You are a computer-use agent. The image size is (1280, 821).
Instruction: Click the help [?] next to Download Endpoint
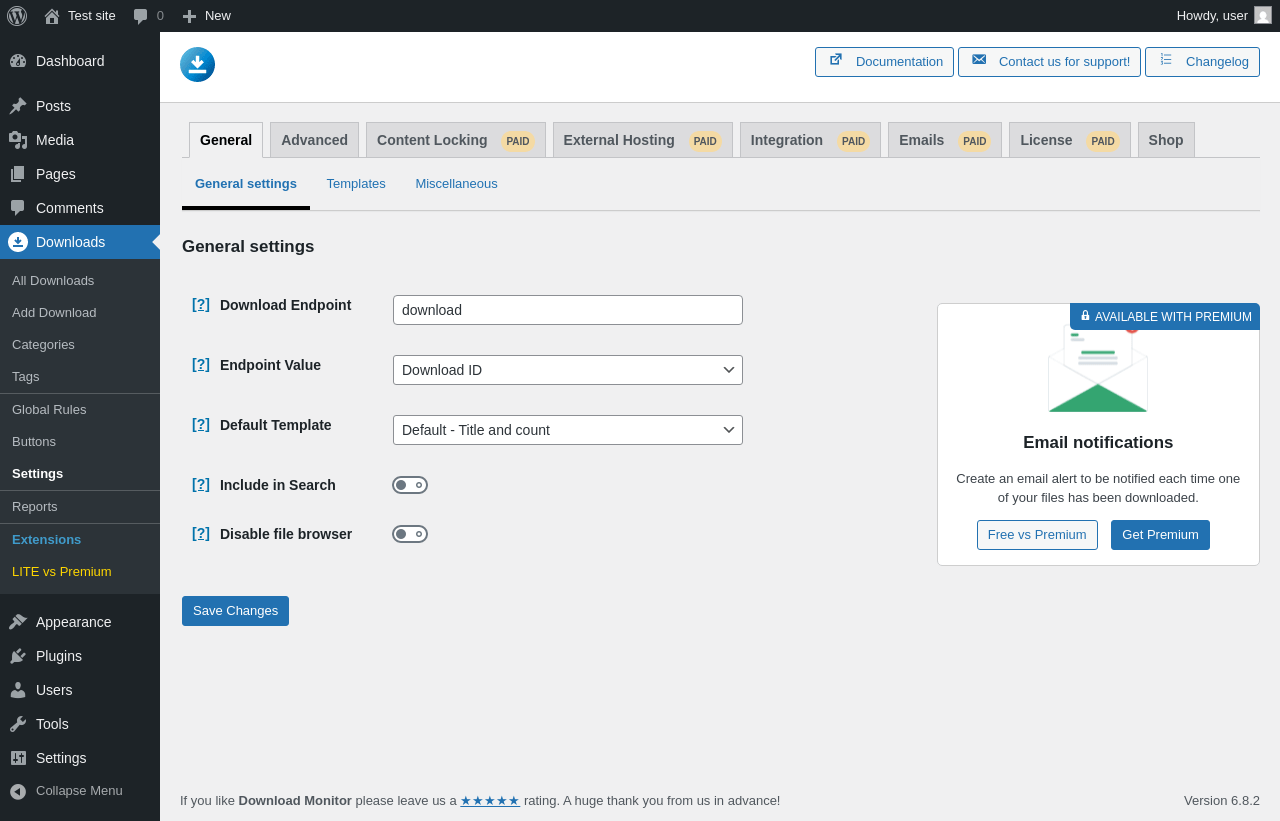pos(201,304)
